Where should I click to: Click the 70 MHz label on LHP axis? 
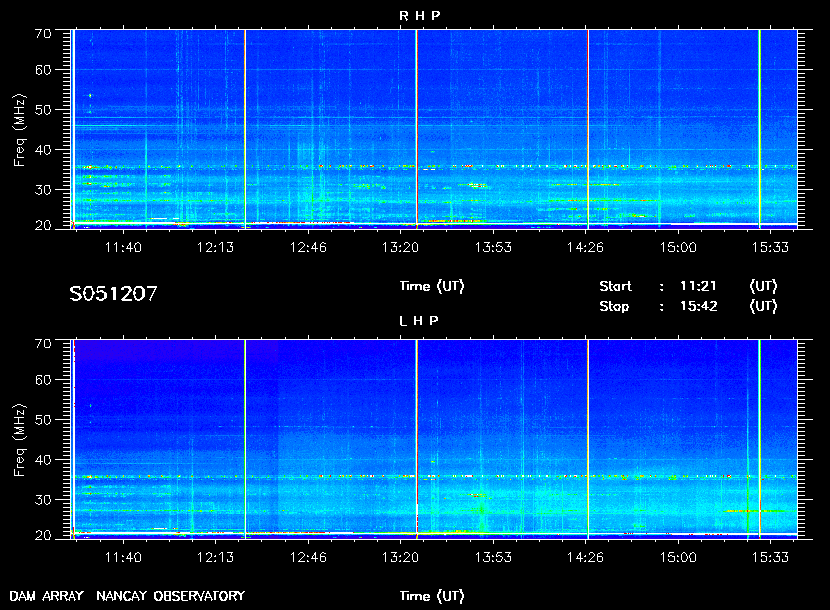[43, 343]
